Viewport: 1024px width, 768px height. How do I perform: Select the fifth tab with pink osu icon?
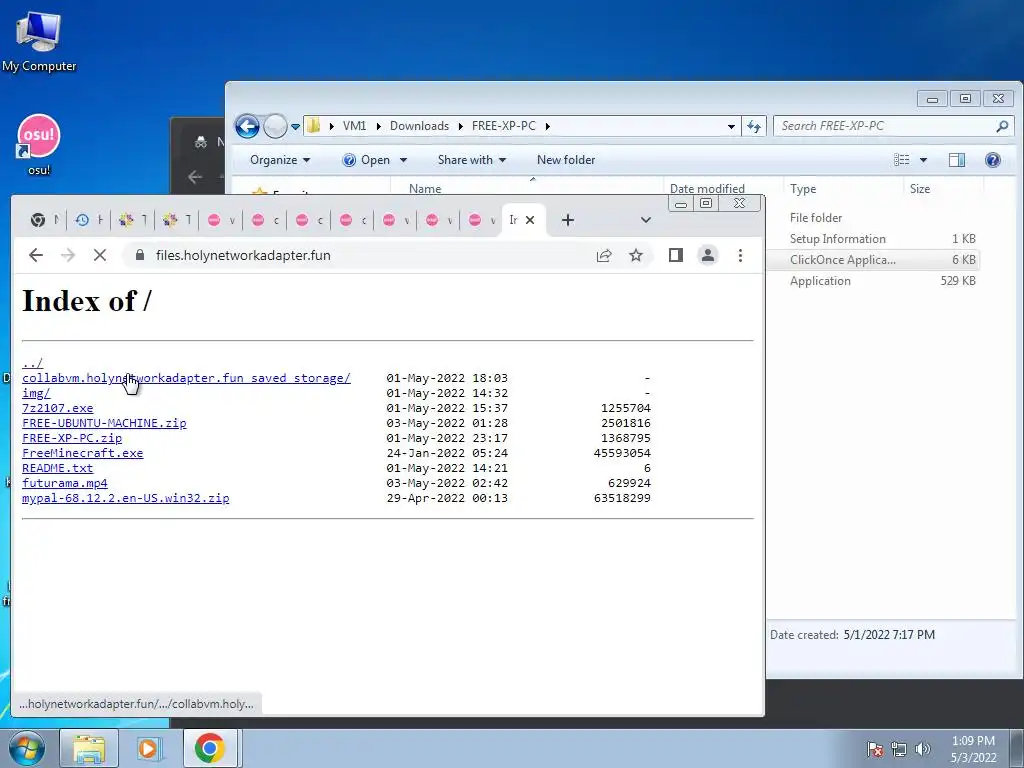[x=220, y=220]
